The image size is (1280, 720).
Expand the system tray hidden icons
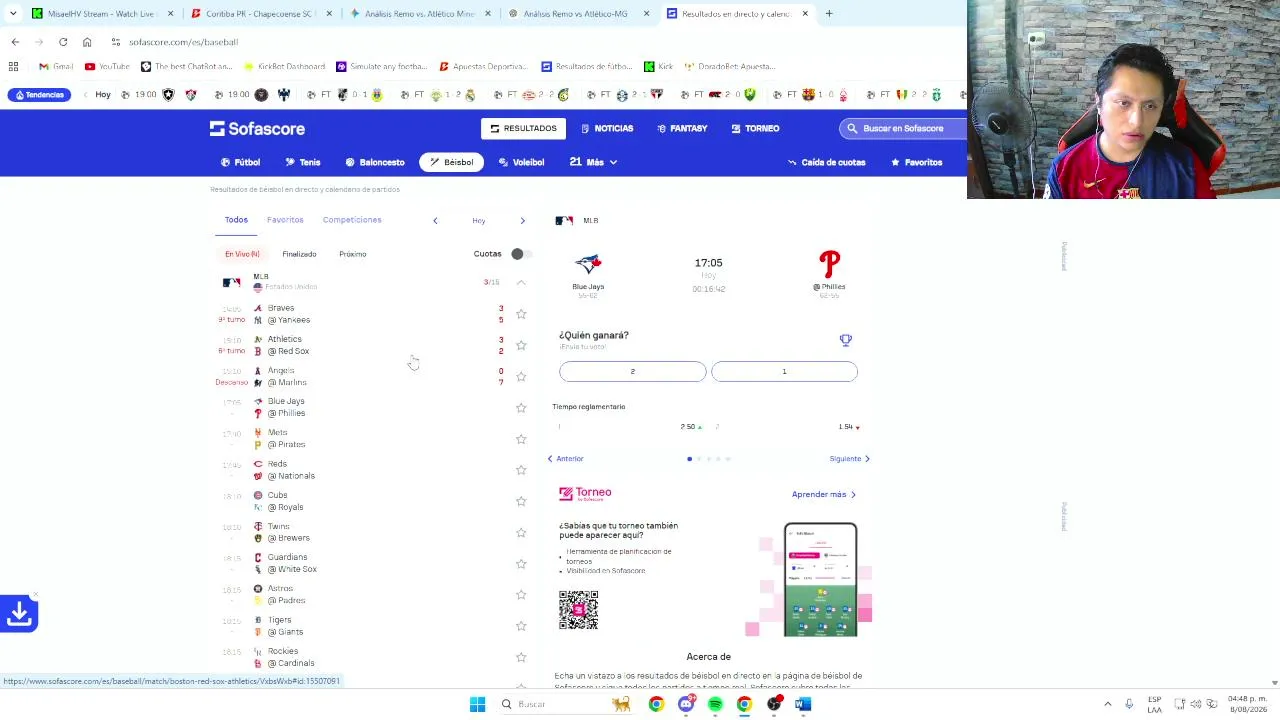[1107, 704]
